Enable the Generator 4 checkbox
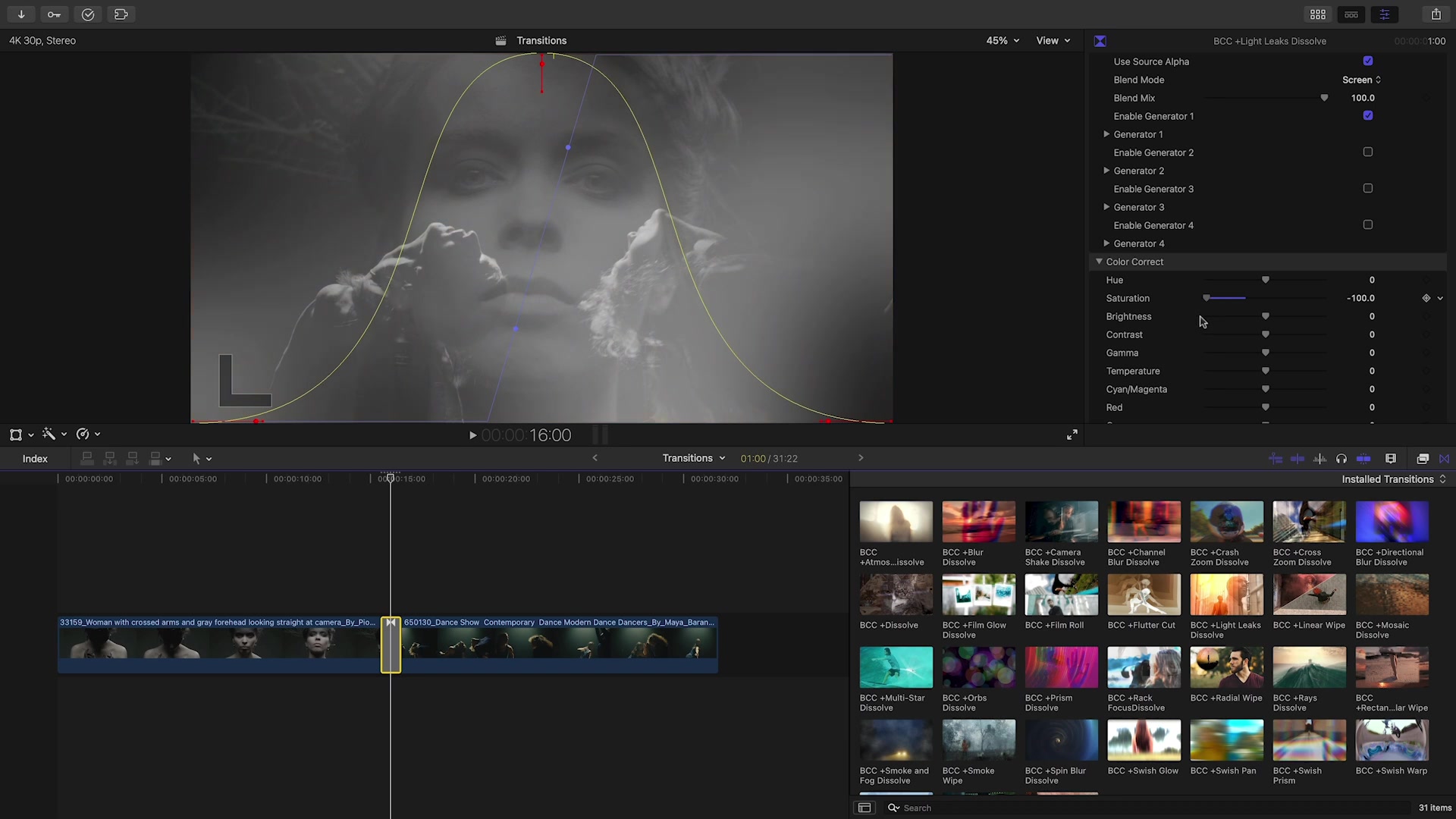 (x=1367, y=225)
